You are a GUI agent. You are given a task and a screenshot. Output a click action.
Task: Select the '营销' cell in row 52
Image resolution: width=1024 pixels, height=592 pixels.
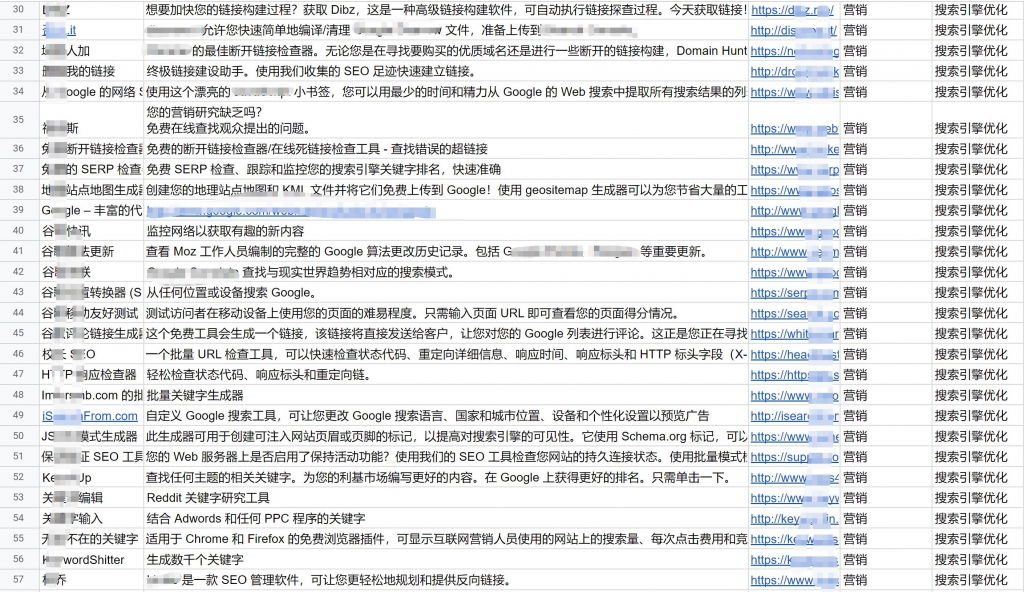[886, 478]
